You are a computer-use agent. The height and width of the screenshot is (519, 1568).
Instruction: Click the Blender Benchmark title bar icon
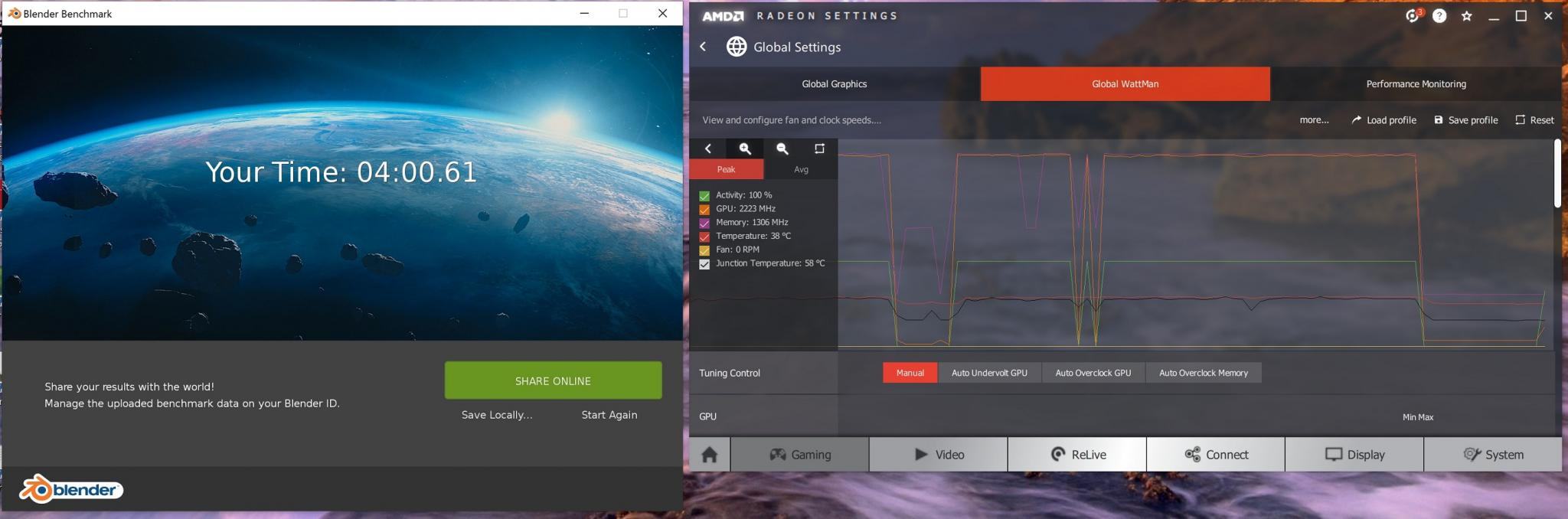pyautogui.click(x=14, y=14)
